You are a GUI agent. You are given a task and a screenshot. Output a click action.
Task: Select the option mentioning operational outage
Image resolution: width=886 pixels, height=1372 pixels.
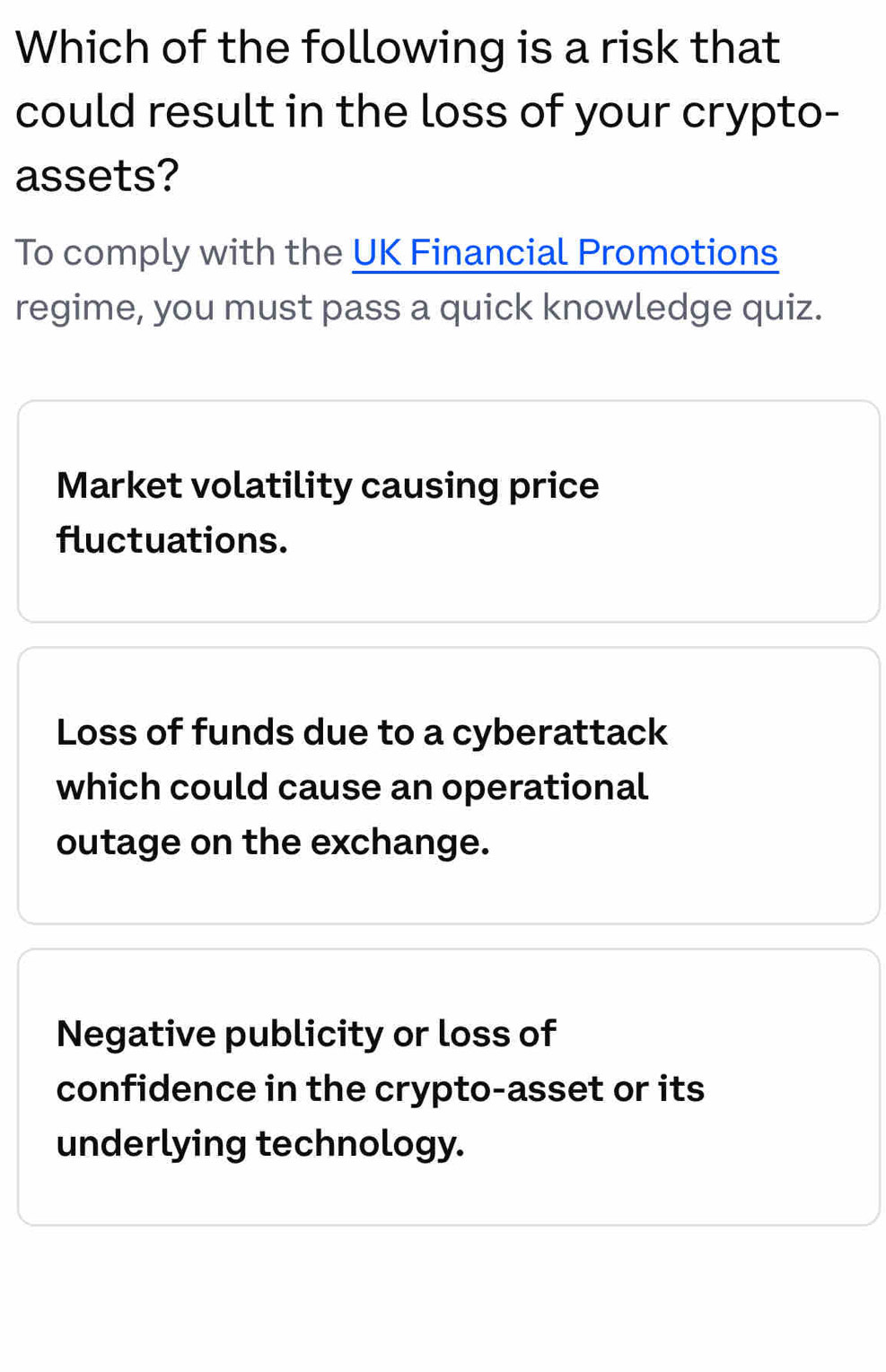pyautogui.click(x=449, y=785)
